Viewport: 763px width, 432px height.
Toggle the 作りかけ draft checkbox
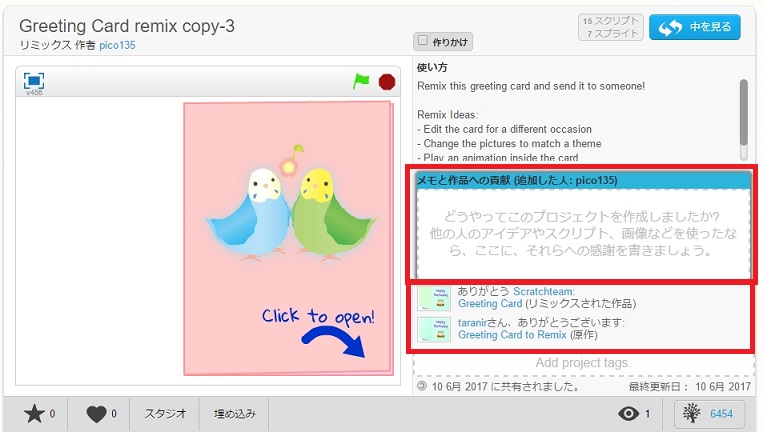[x=423, y=40]
